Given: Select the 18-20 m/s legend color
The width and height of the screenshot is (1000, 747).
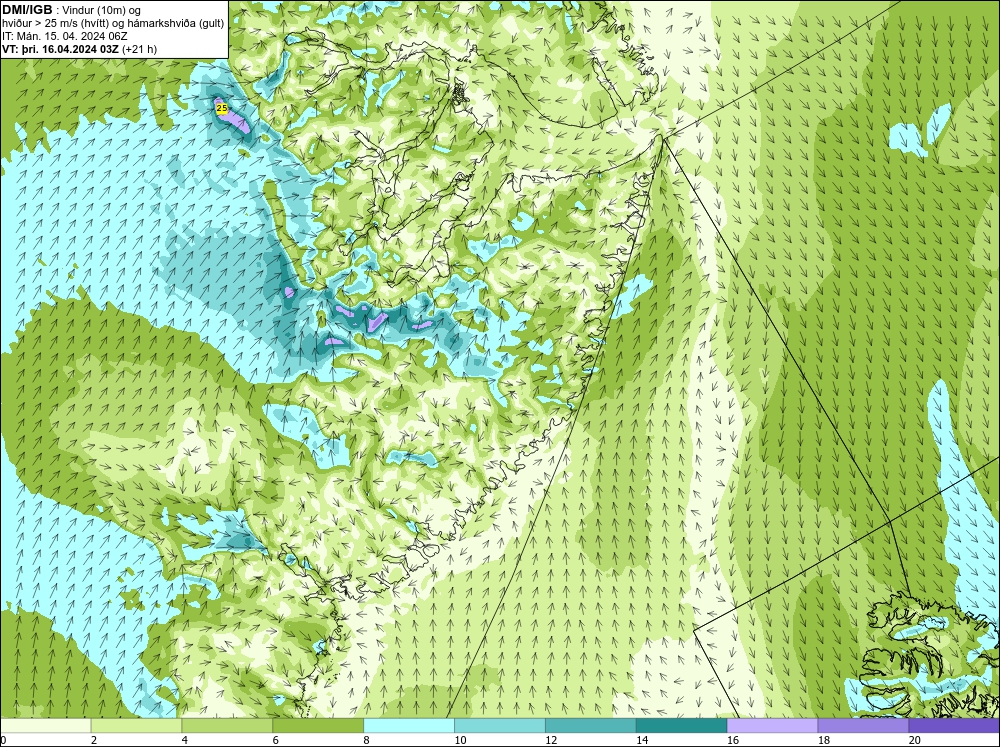Looking at the screenshot, I should (x=864, y=726).
